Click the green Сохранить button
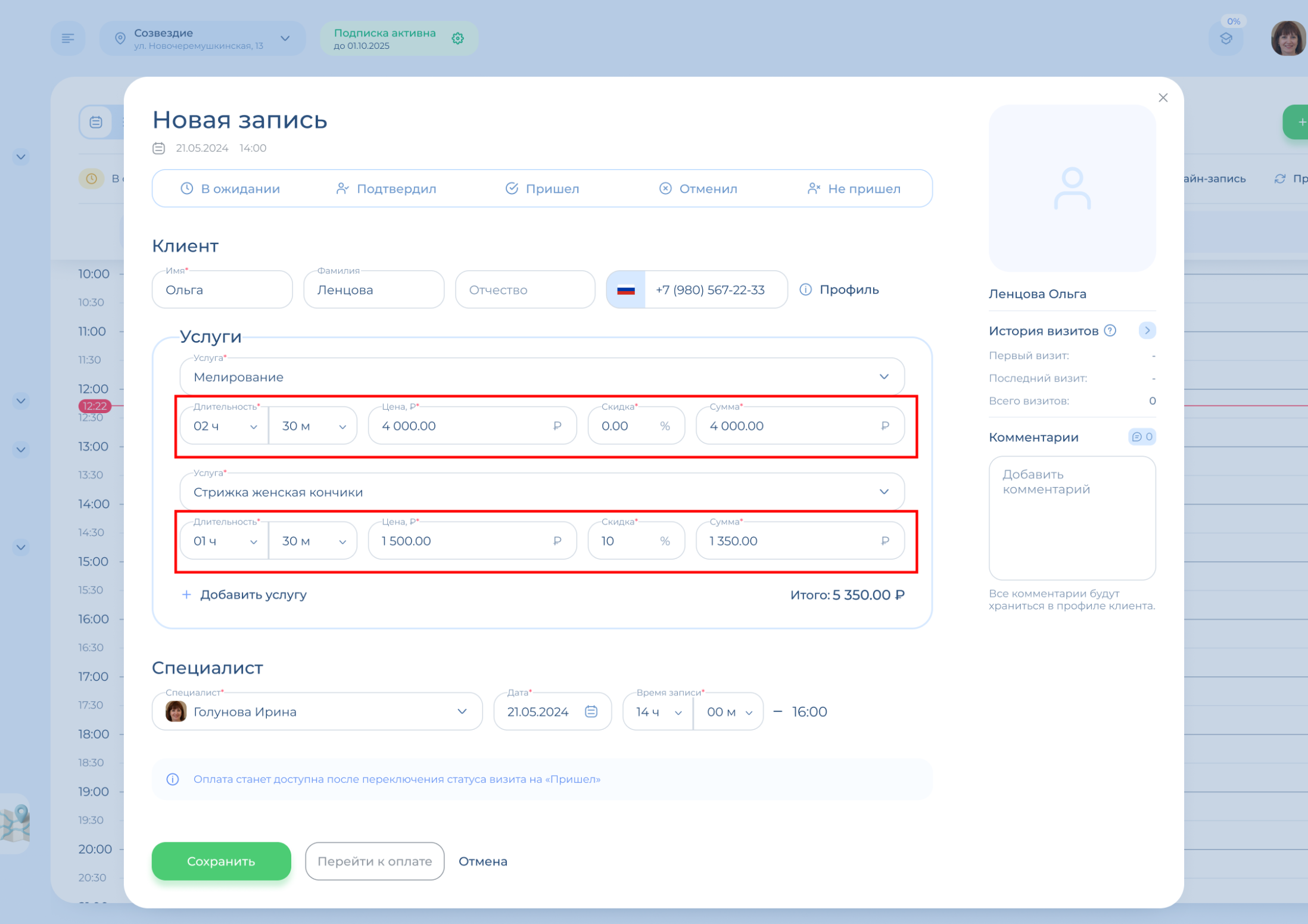This screenshot has height=924, width=1308. point(221,861)
